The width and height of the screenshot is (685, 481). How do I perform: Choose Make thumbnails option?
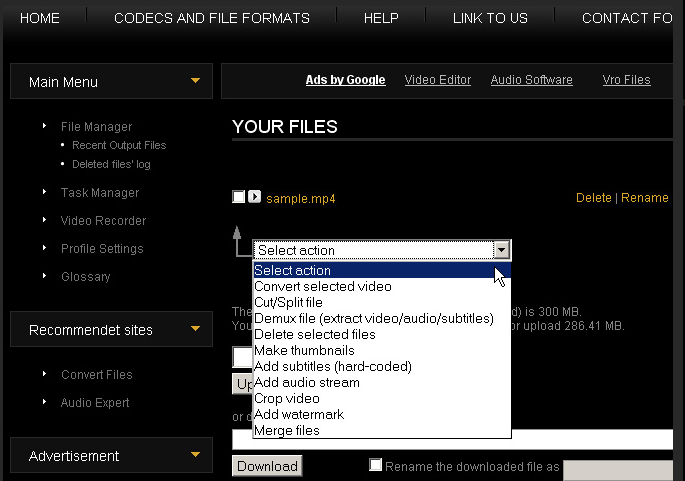pyautogui.click(x=382, y=350)
